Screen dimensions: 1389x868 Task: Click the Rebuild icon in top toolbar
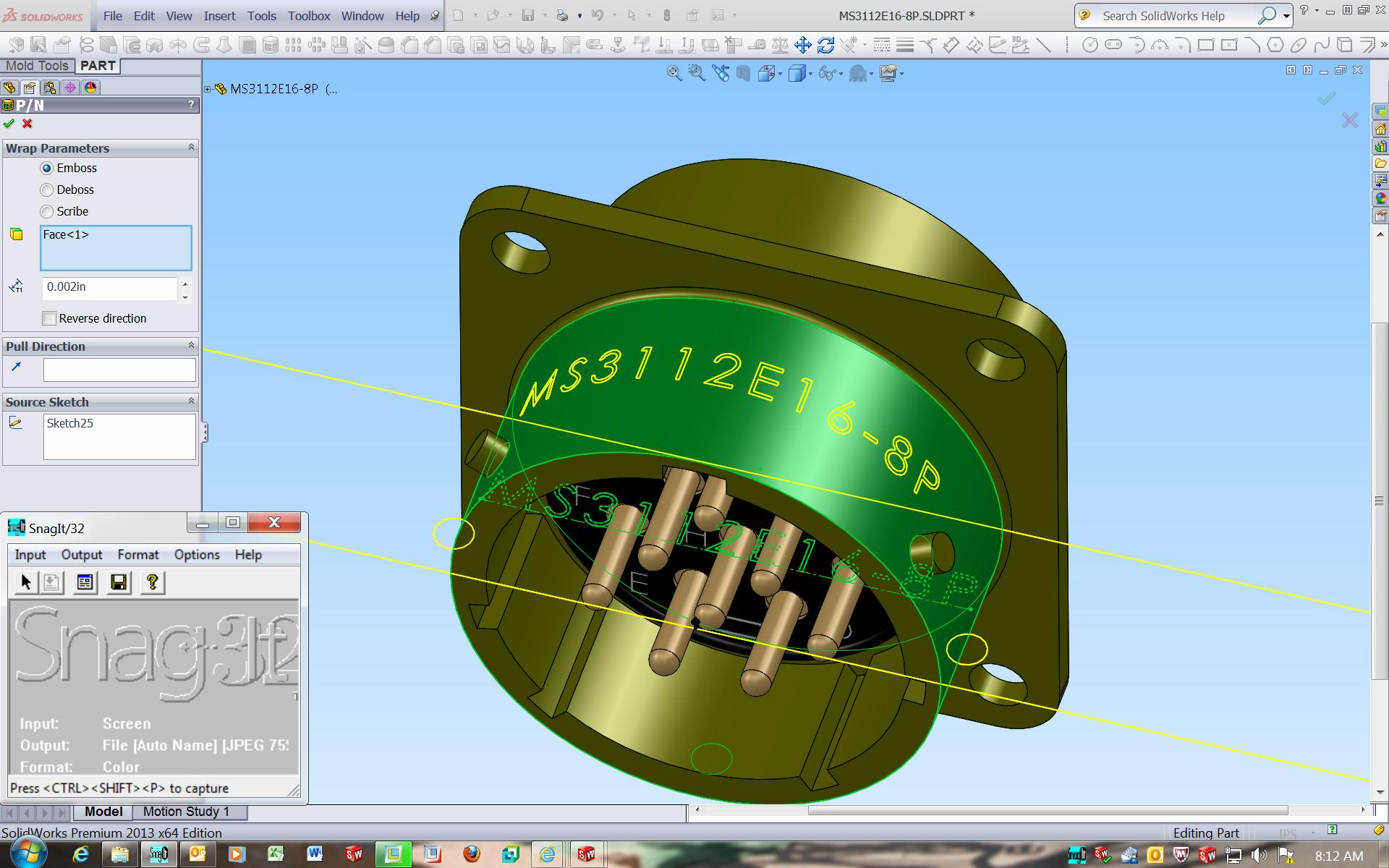(667, 15)
